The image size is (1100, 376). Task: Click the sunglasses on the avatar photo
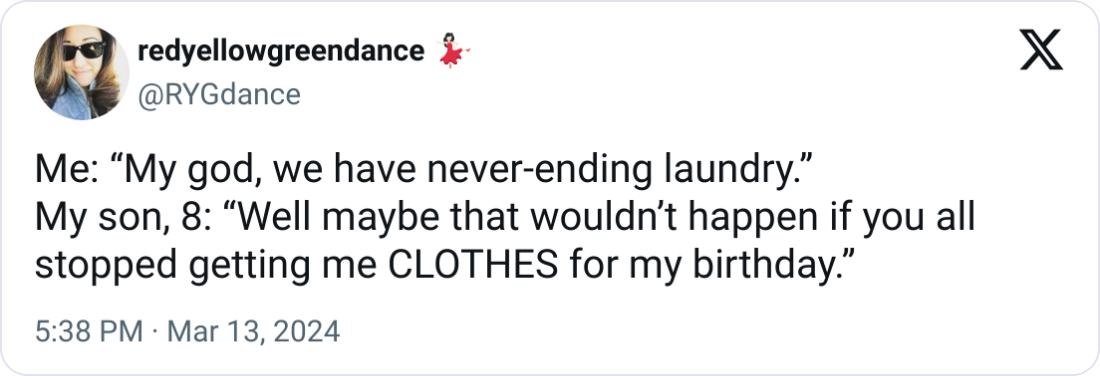pyautogui.click(x=84, y=52)
